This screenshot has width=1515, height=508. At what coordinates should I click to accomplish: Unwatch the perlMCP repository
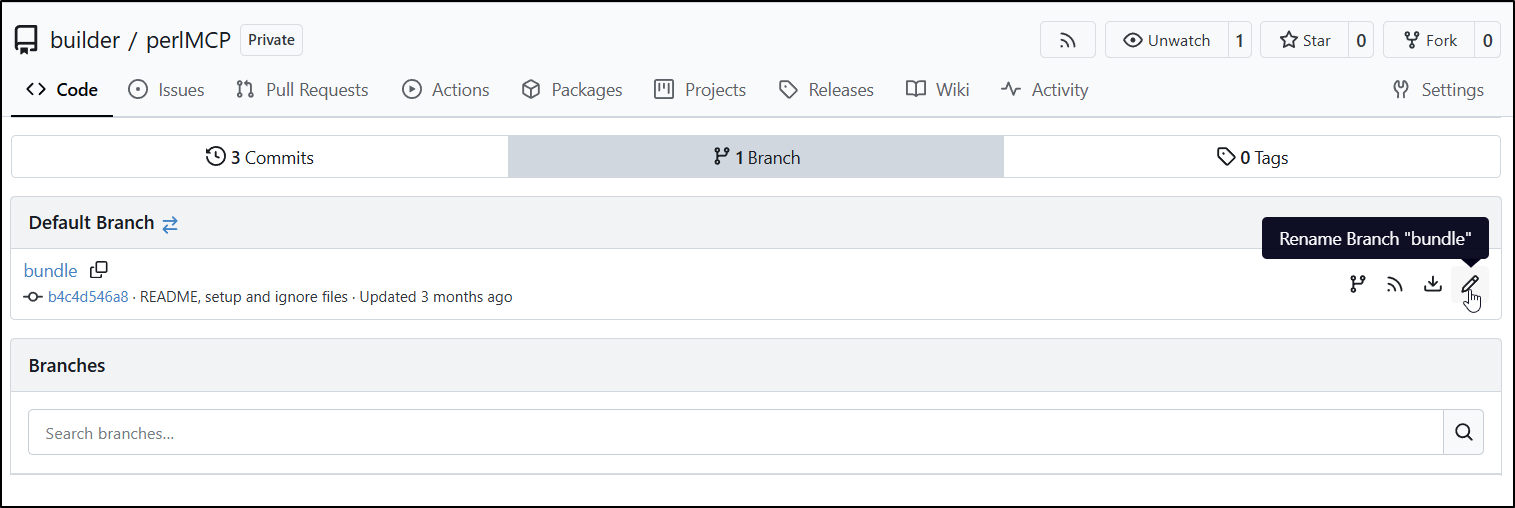(1167, 40)
